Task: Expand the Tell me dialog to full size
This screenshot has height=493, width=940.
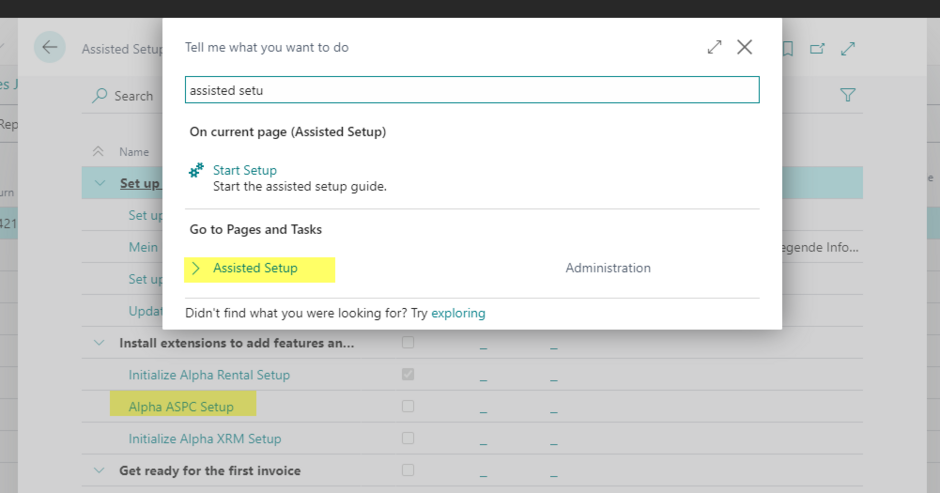Action: 714,47
